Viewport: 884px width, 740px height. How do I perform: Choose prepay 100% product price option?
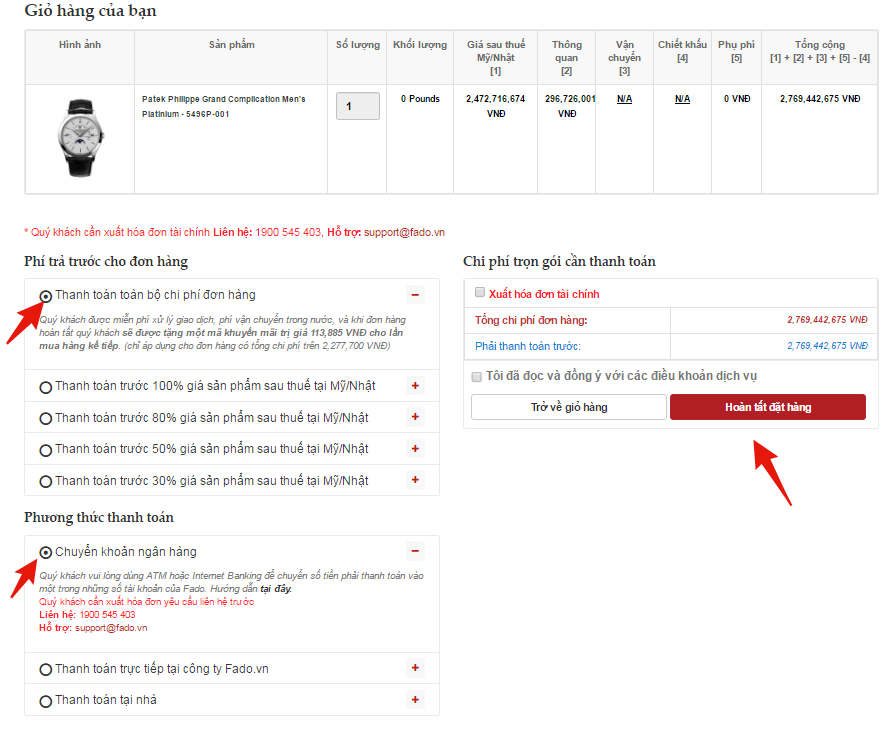pyautogui.click(x=46, y=387)
